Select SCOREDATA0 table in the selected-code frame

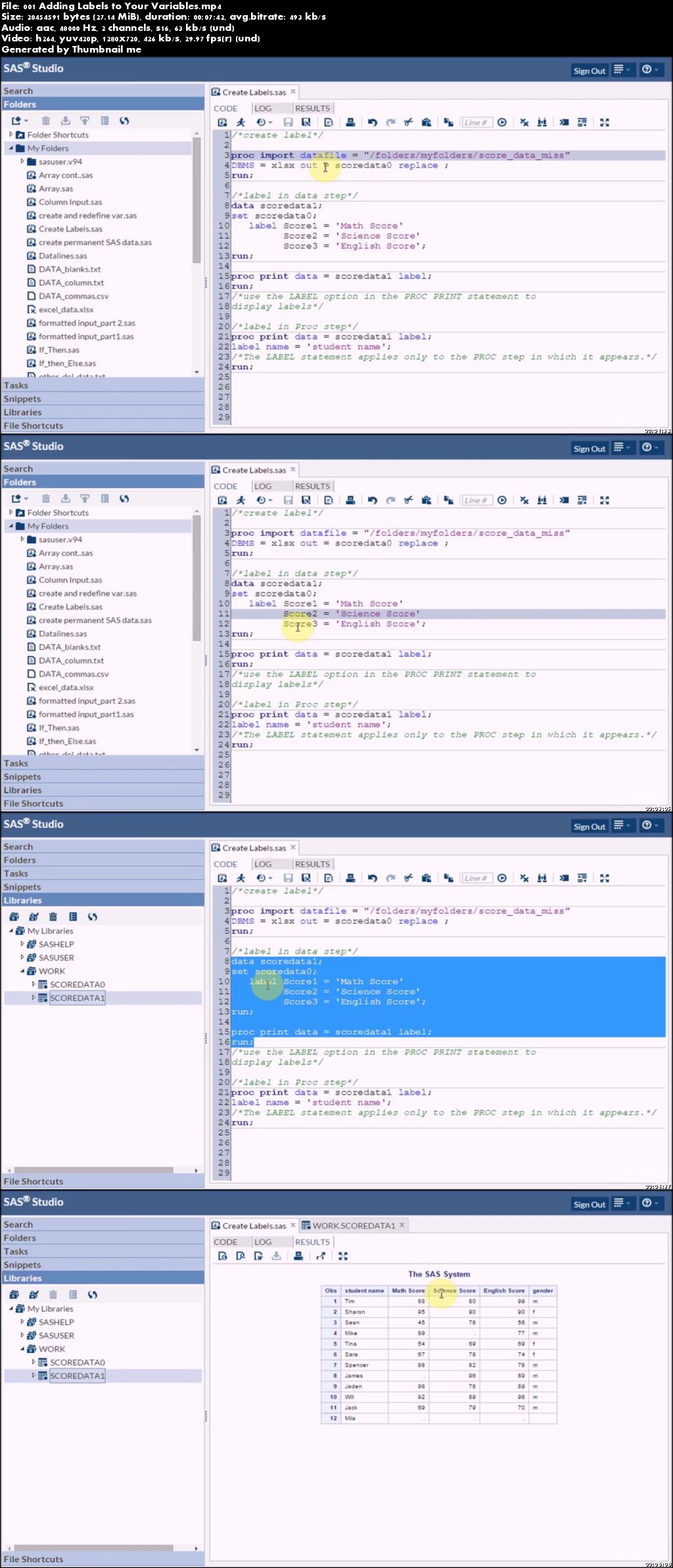tap(77, 984)
